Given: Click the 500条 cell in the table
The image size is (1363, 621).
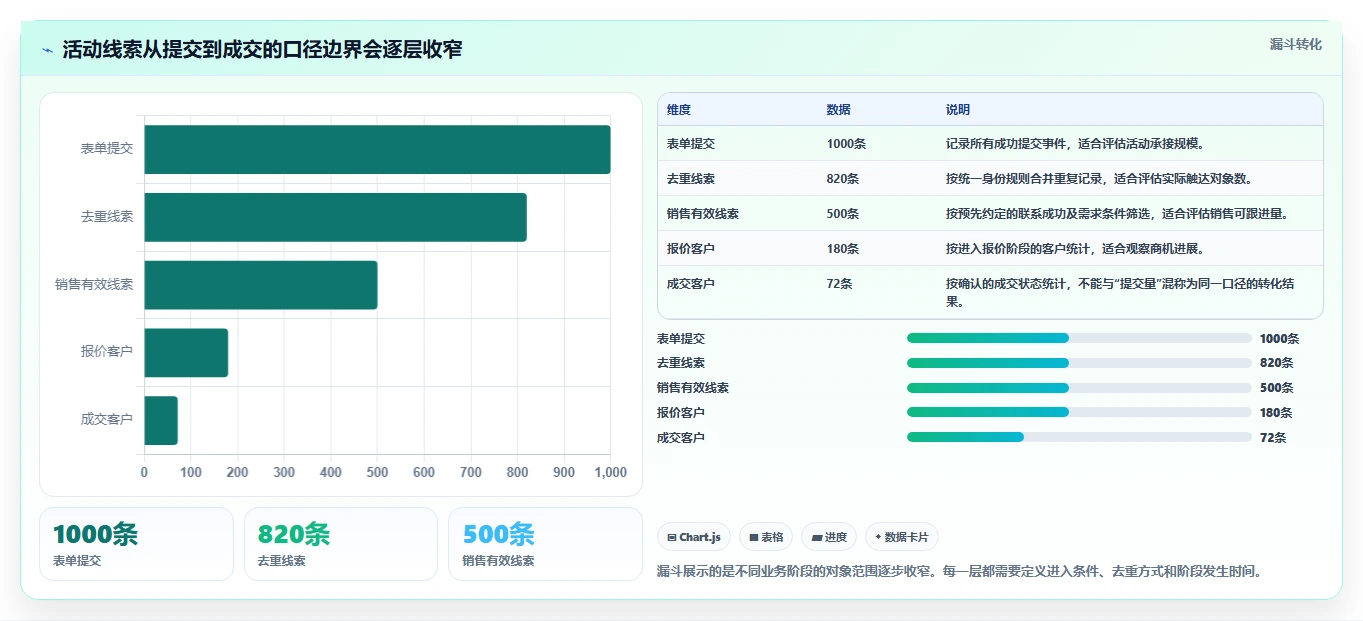Looking at the screenshot, I should pyautogui.click(x=843, y=214).
